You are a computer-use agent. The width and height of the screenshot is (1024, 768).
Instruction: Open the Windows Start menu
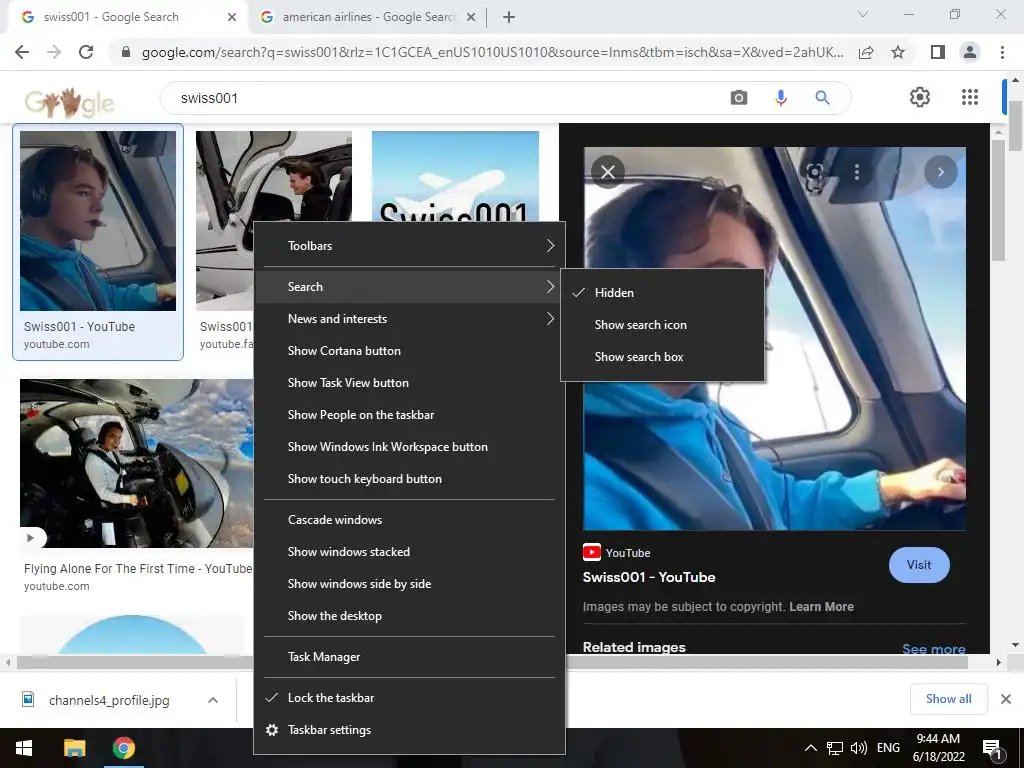coord(24,748)
